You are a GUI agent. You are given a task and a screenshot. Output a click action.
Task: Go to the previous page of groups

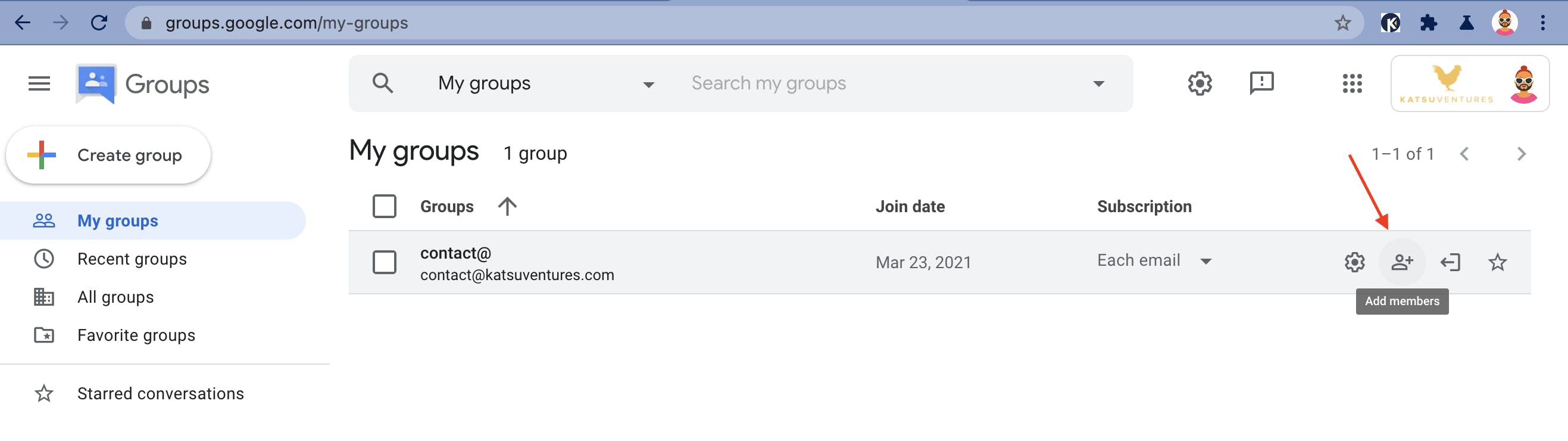click(x=1464, y=154)
